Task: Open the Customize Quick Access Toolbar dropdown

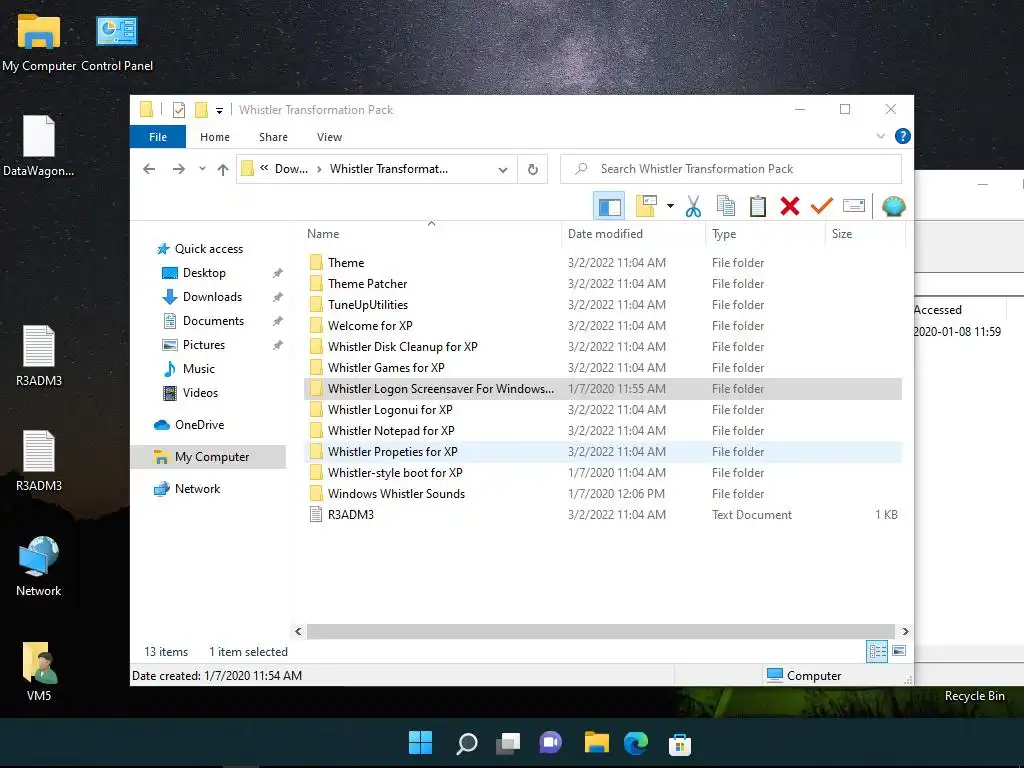Action: click(219, 110)
